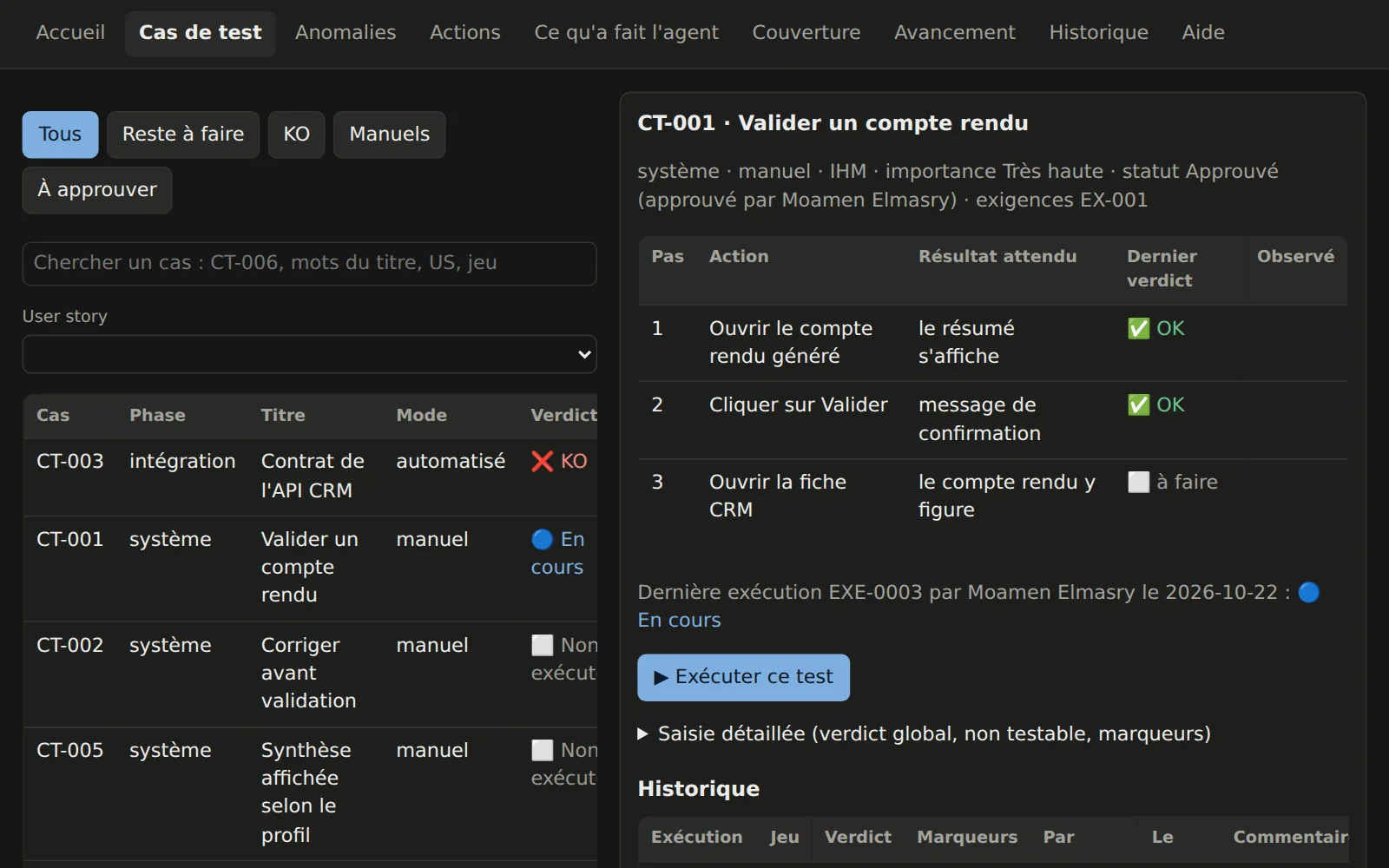Click the blue En cours verdict for CT-001
This screenshot has height=868, width=1389.
(558, 553)
